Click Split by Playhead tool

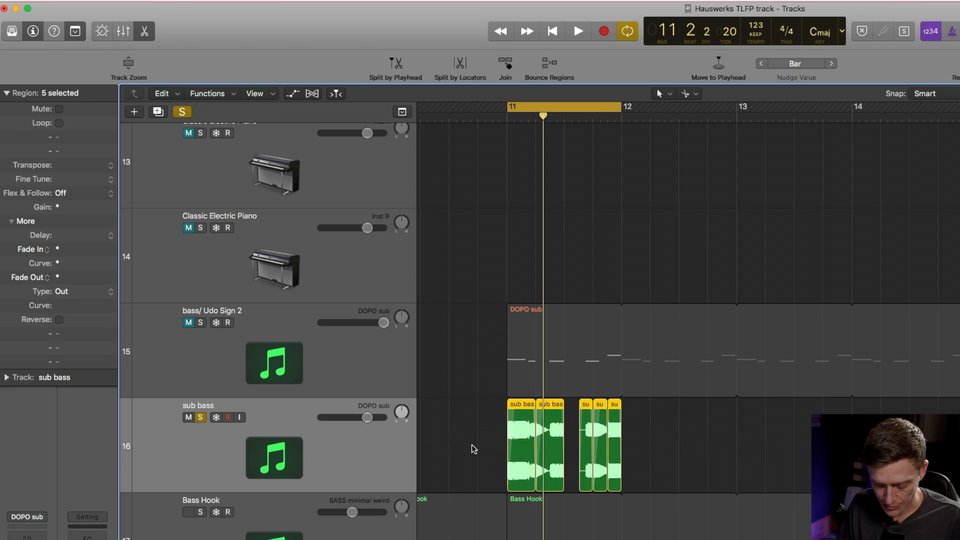click(396, 62)
